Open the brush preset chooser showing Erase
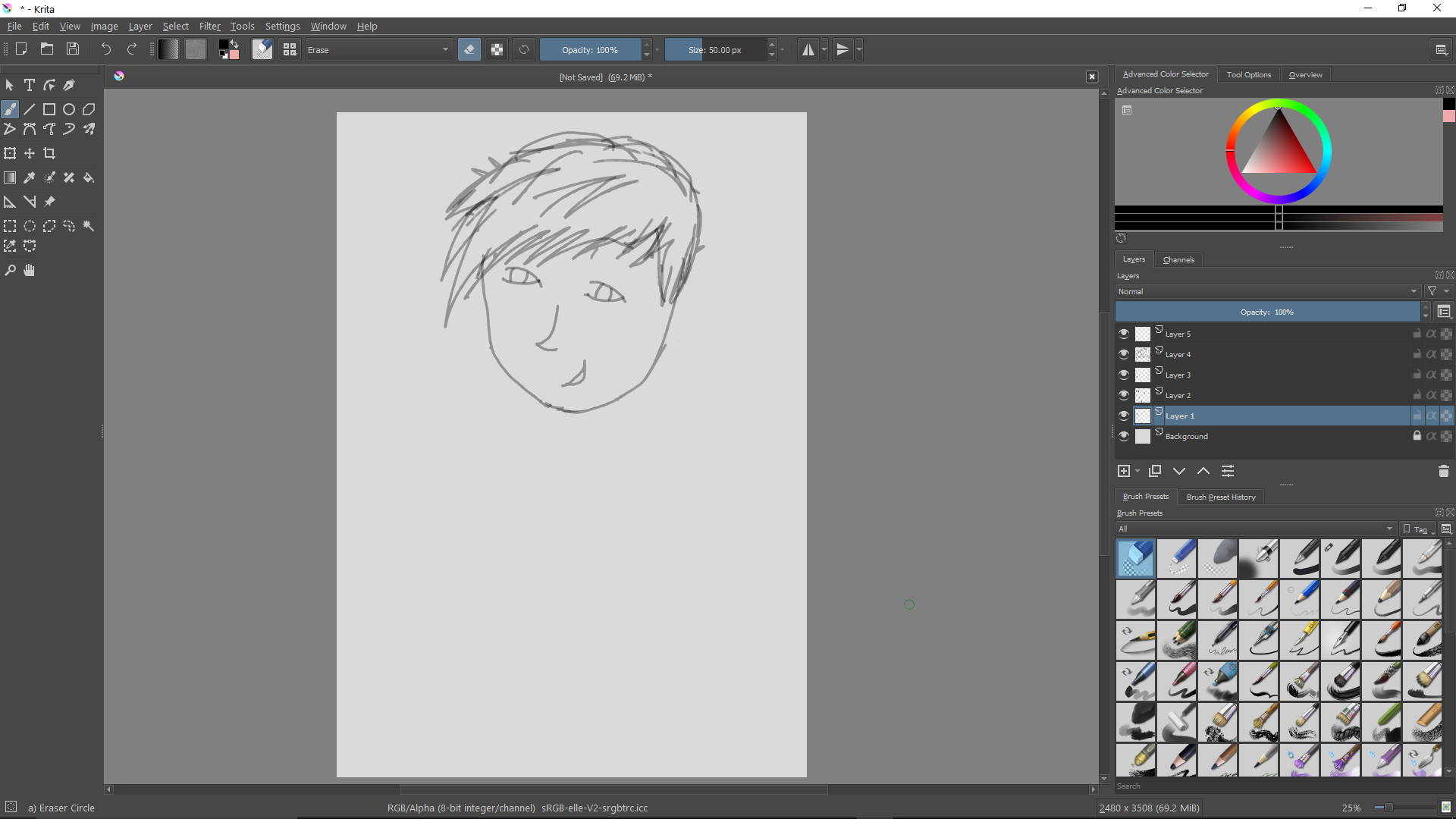Viewport: 1456px width, 819px height. pos(378,49)
